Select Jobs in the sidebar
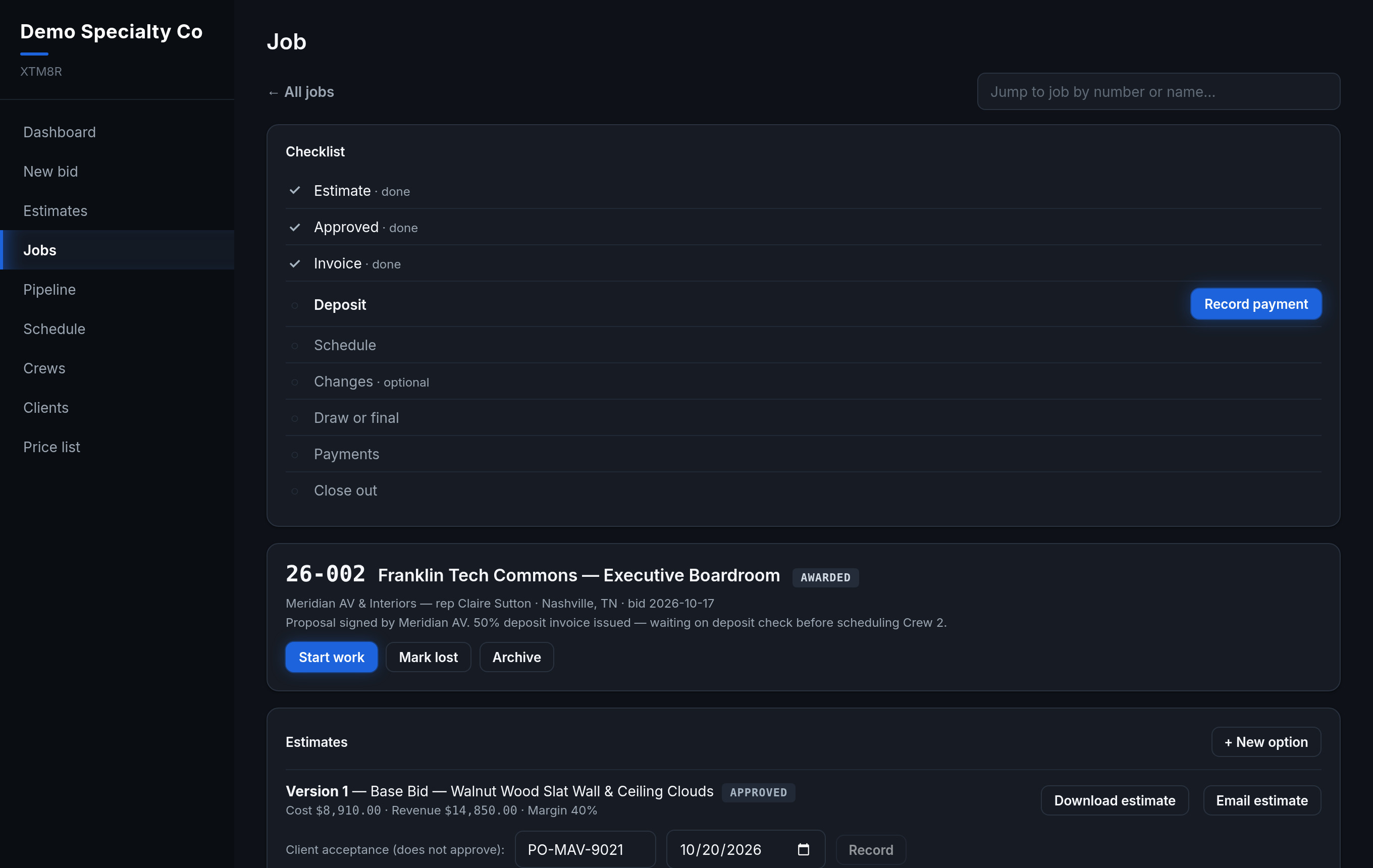Image resolution: width=1373 pixels, height=868 pixels. [117, 250]
